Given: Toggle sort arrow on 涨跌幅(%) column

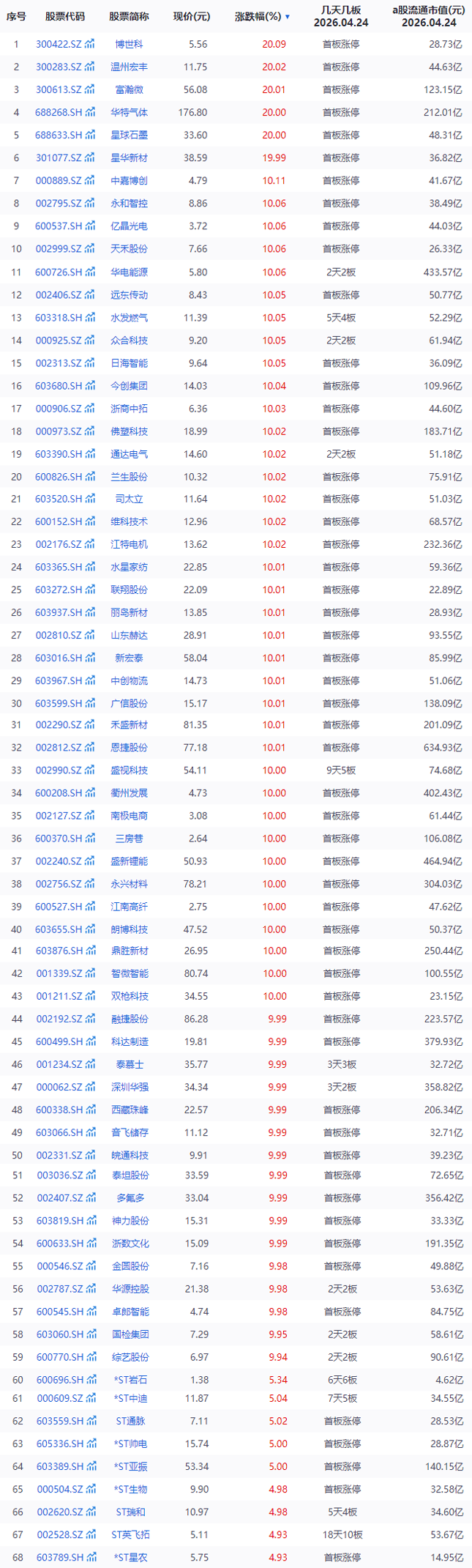Looking at the screenshot, I should coord(287,16).
